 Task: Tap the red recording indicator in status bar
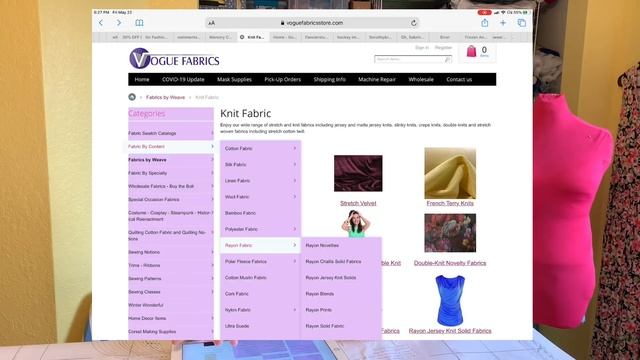point(484,13)
